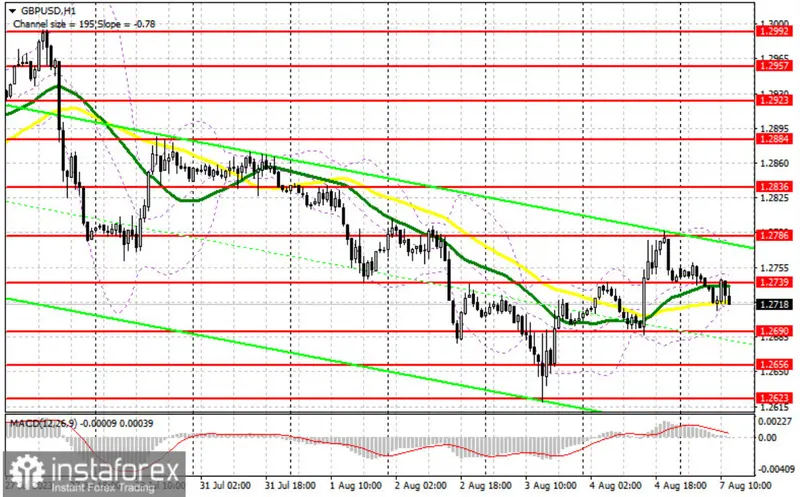Click the MACD scale value -0.00409
The width and height of the screenshot is (800, 497).
click(x=776, y=469)
